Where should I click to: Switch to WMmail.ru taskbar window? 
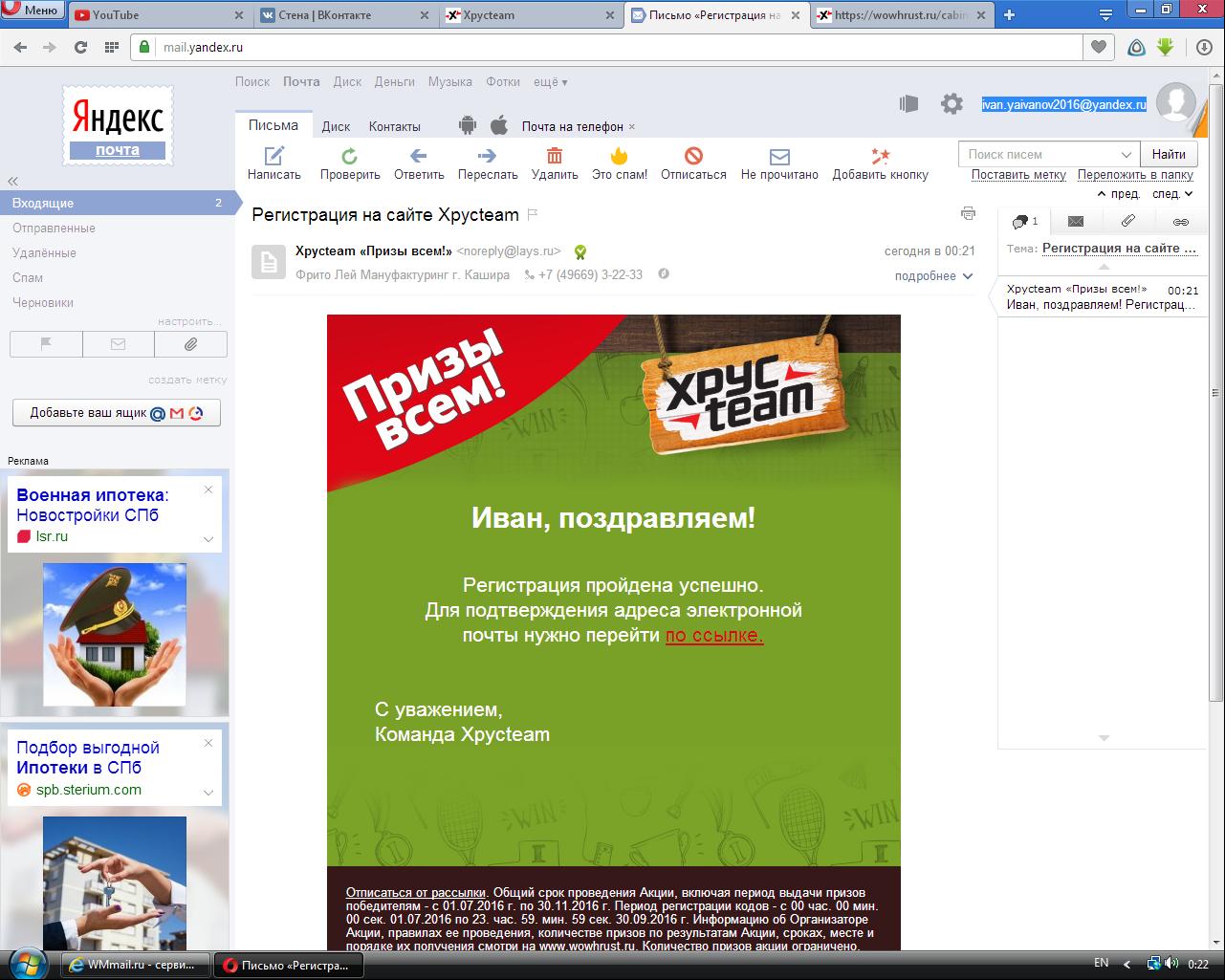(135, 965)
